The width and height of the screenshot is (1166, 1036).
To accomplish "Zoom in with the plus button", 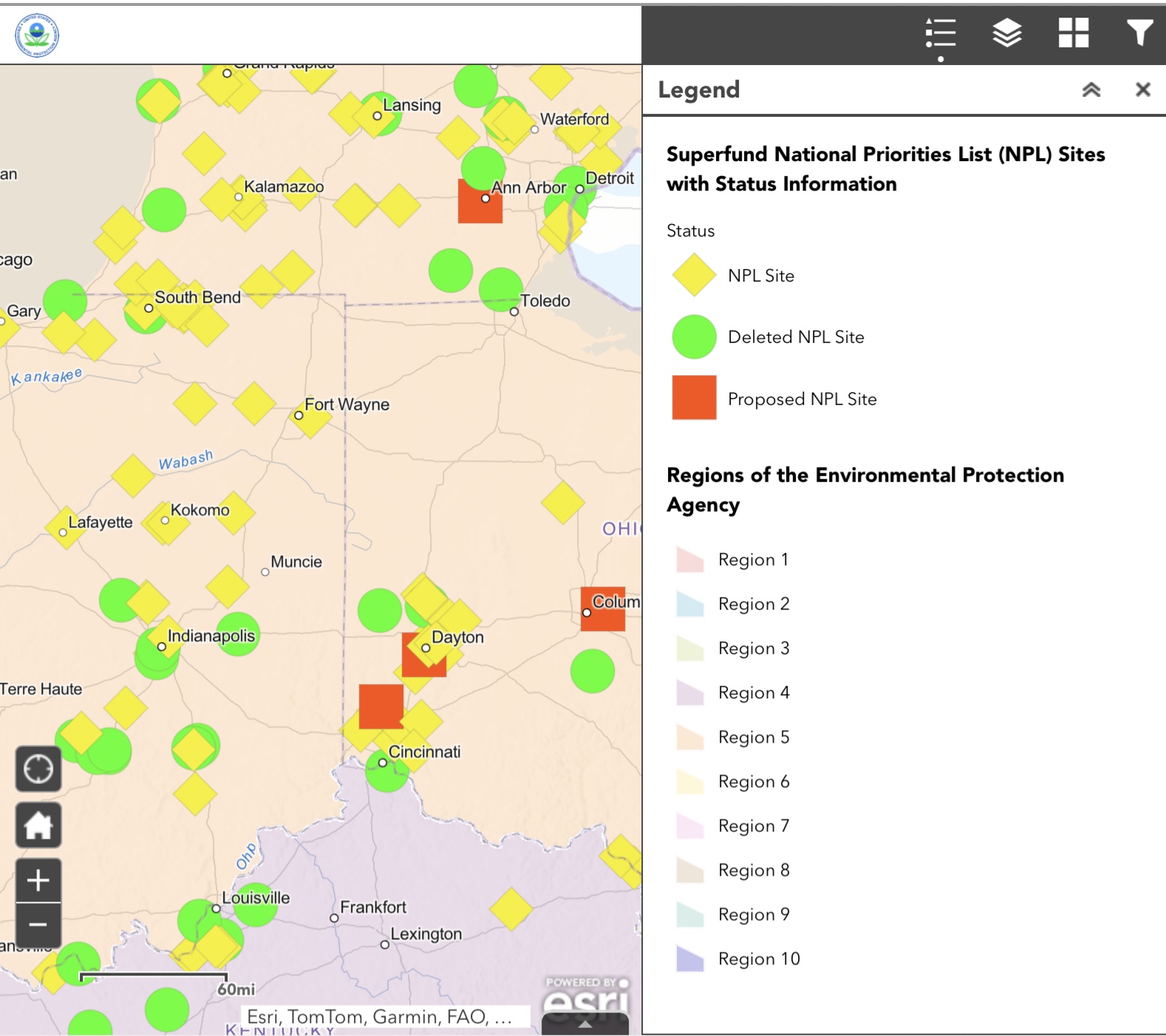I will click(x=38, y=881).
